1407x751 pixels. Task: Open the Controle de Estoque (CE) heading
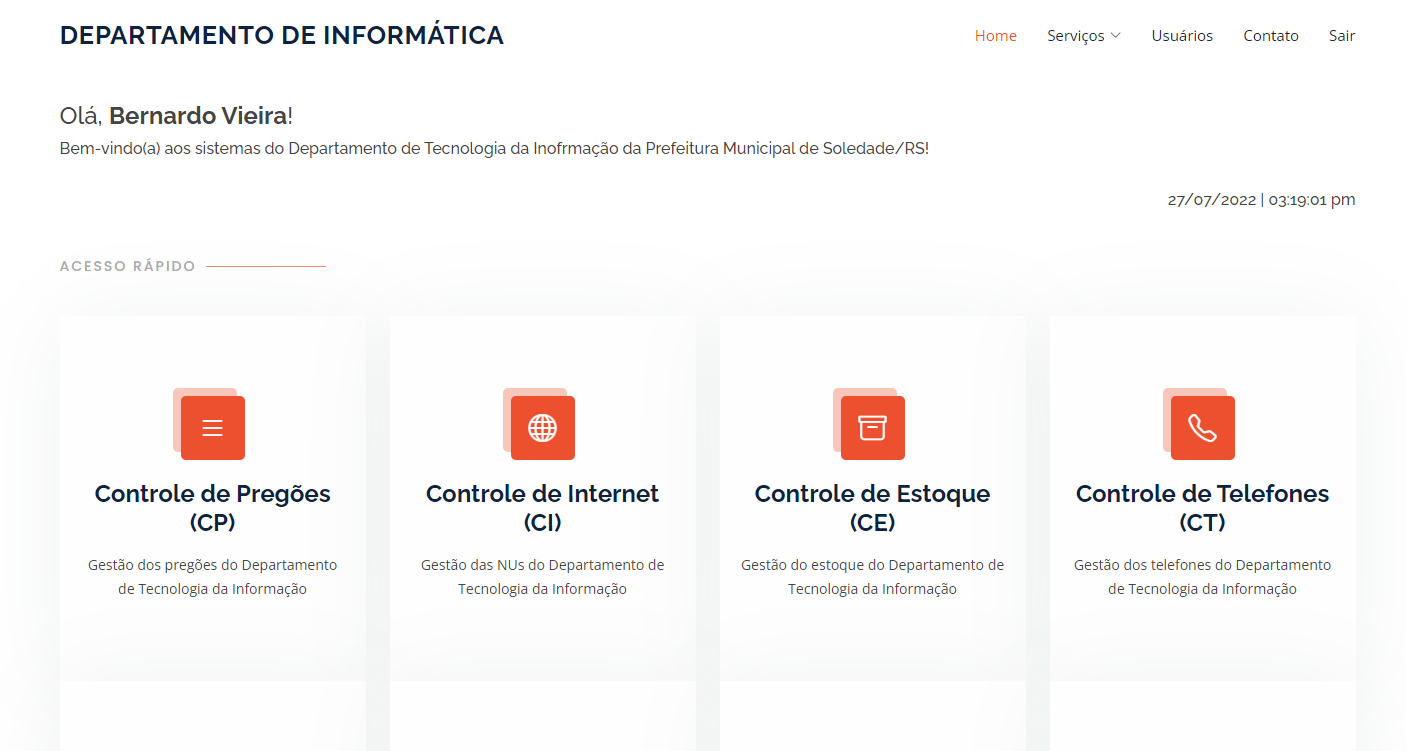(x=872, y=507)
